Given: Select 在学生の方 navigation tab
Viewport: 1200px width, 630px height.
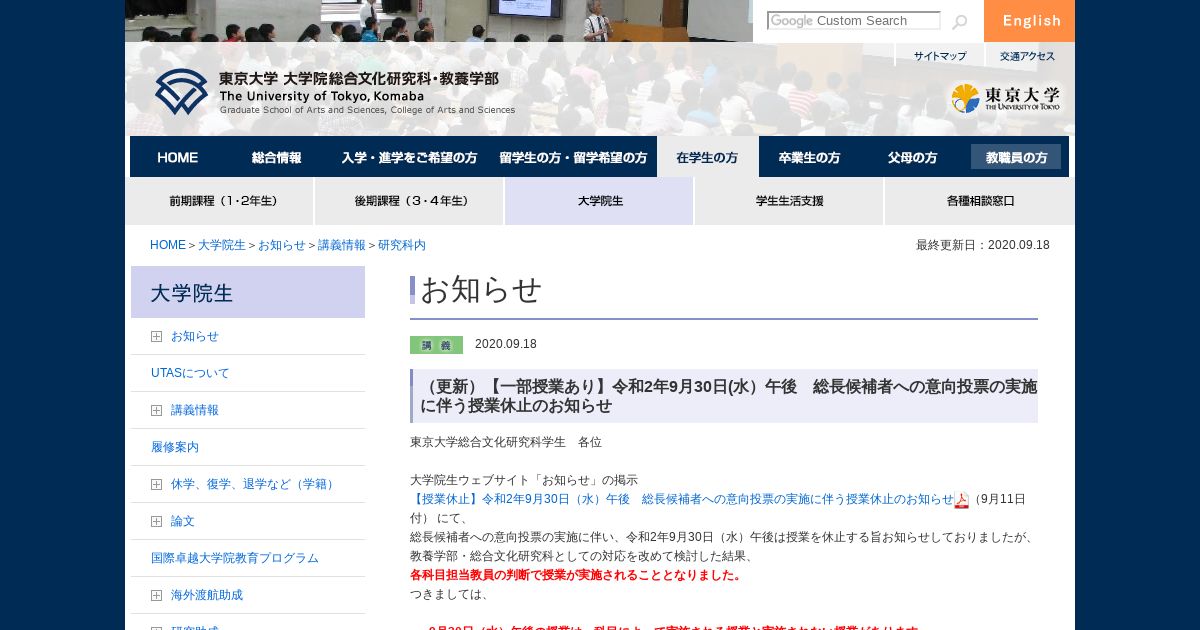Looking at the screenshot, I should click(x=707, y=157).
